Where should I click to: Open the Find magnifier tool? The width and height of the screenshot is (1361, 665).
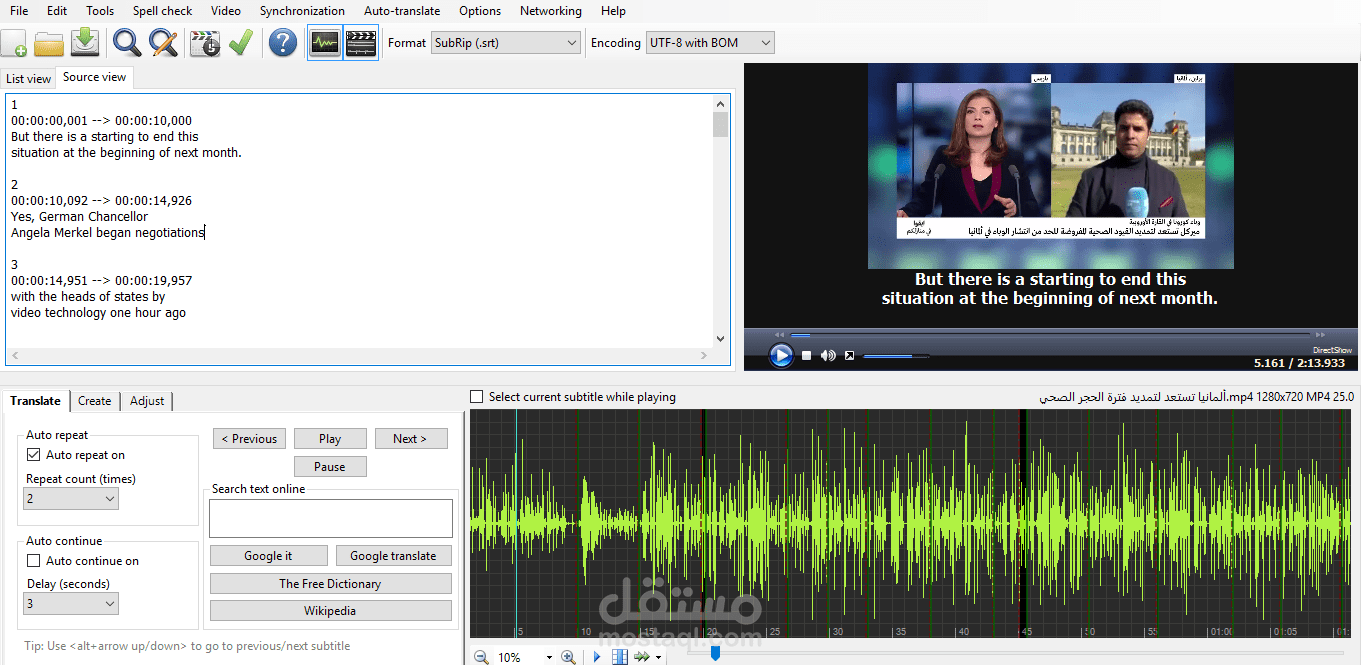(127, 43)
